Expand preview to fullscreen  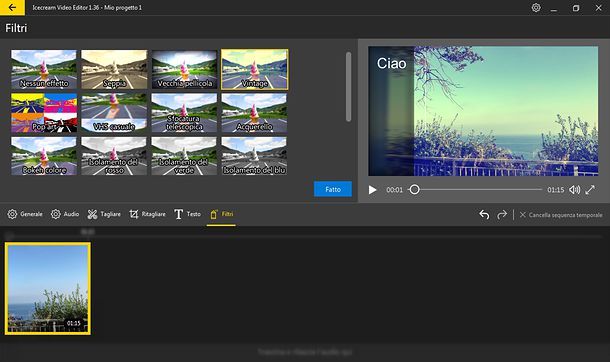(x=590, y=190)
